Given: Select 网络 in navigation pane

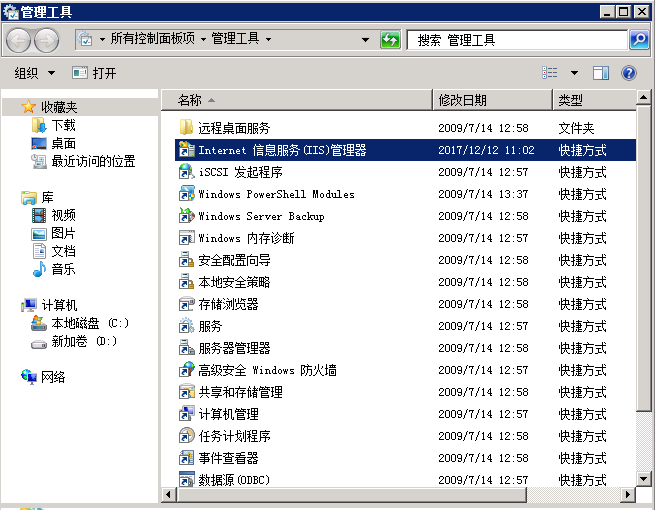Looking at the screenshot, I should click(53, 377).
